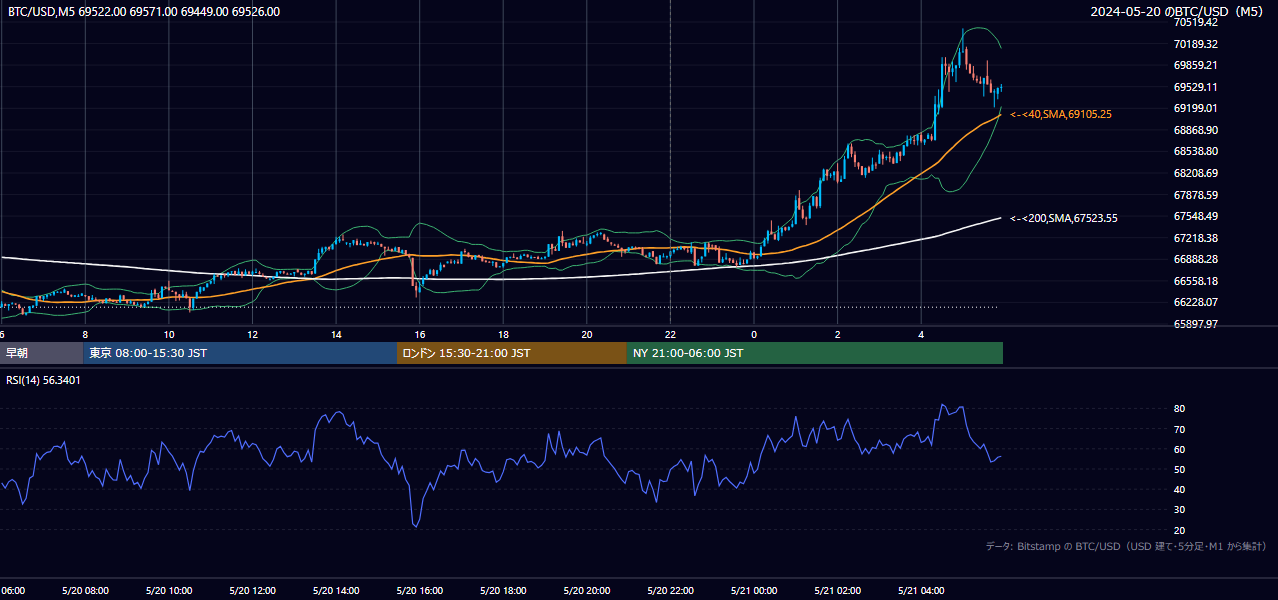1278x600 pixels.
Task: Click the RSI(14) 56.3401 indicator label
Action: pos(44,380)
